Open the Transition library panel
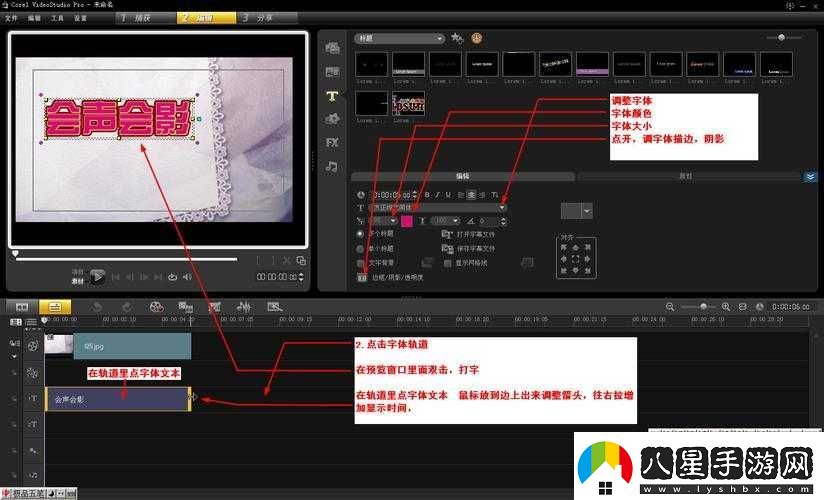 pyautogui.click(x=332, y=72)
